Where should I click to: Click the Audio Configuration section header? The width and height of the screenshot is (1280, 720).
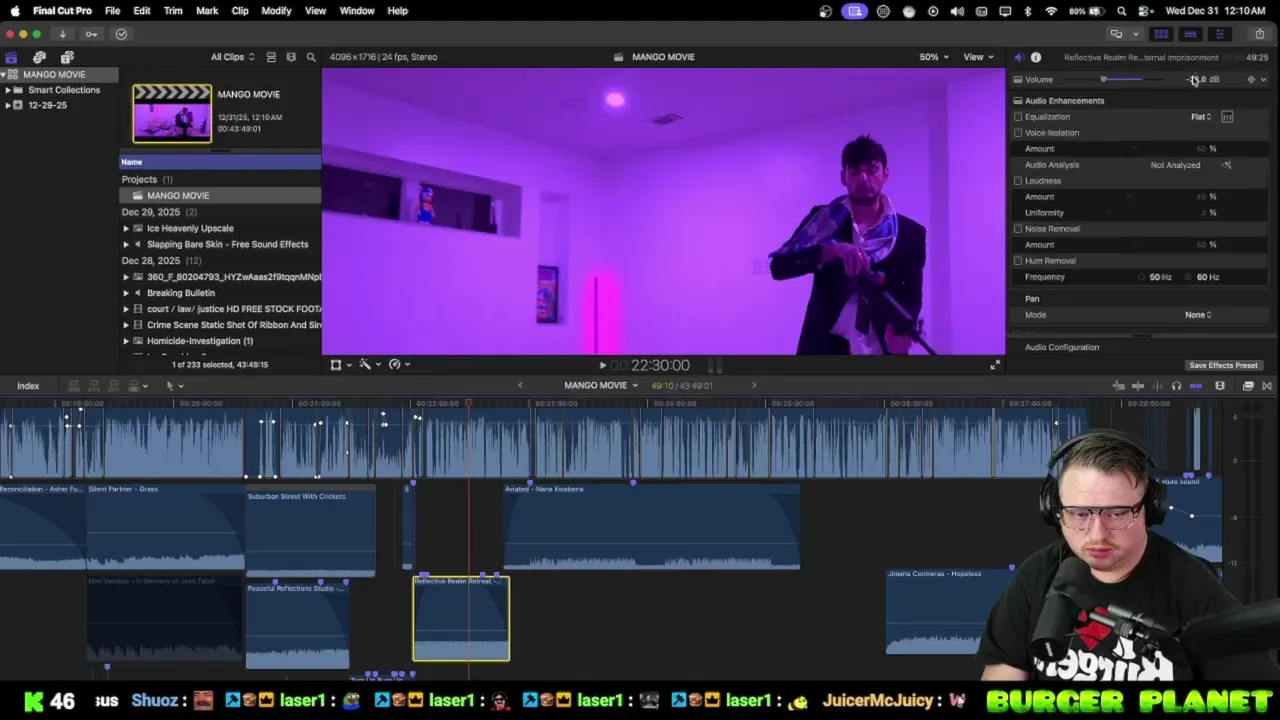click(x=1062, y=347)
